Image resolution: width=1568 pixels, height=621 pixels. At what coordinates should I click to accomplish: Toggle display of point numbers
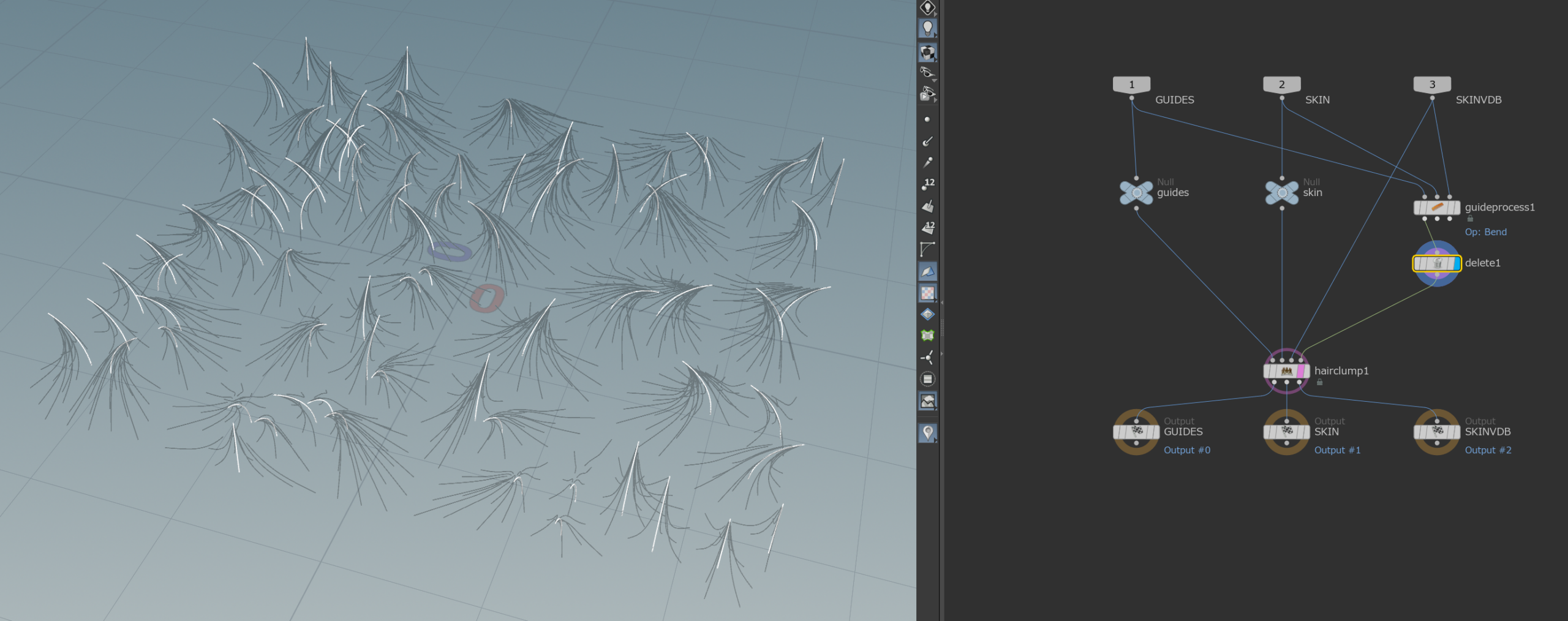928,184
